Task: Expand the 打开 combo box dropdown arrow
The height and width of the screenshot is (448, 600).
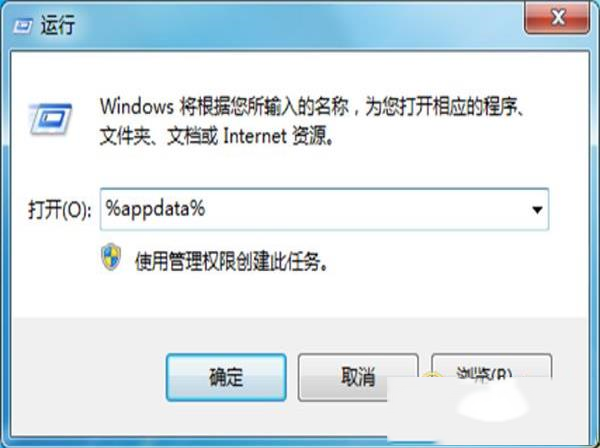Action: (537, 209)
